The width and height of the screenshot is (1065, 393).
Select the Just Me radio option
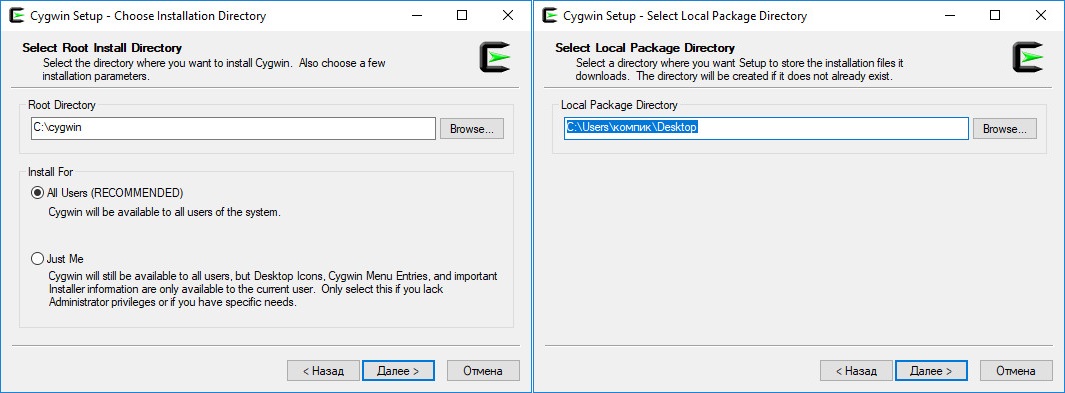click(x=58, y=259)
